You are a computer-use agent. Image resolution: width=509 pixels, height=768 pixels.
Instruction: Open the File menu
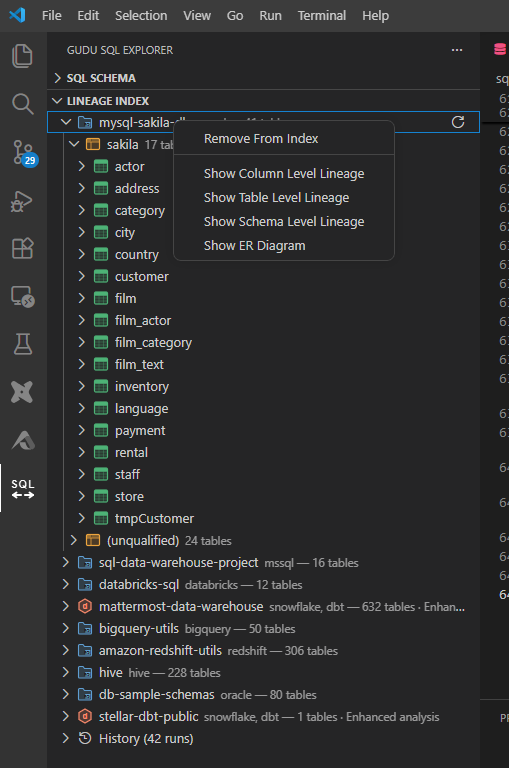click(51, 16)
